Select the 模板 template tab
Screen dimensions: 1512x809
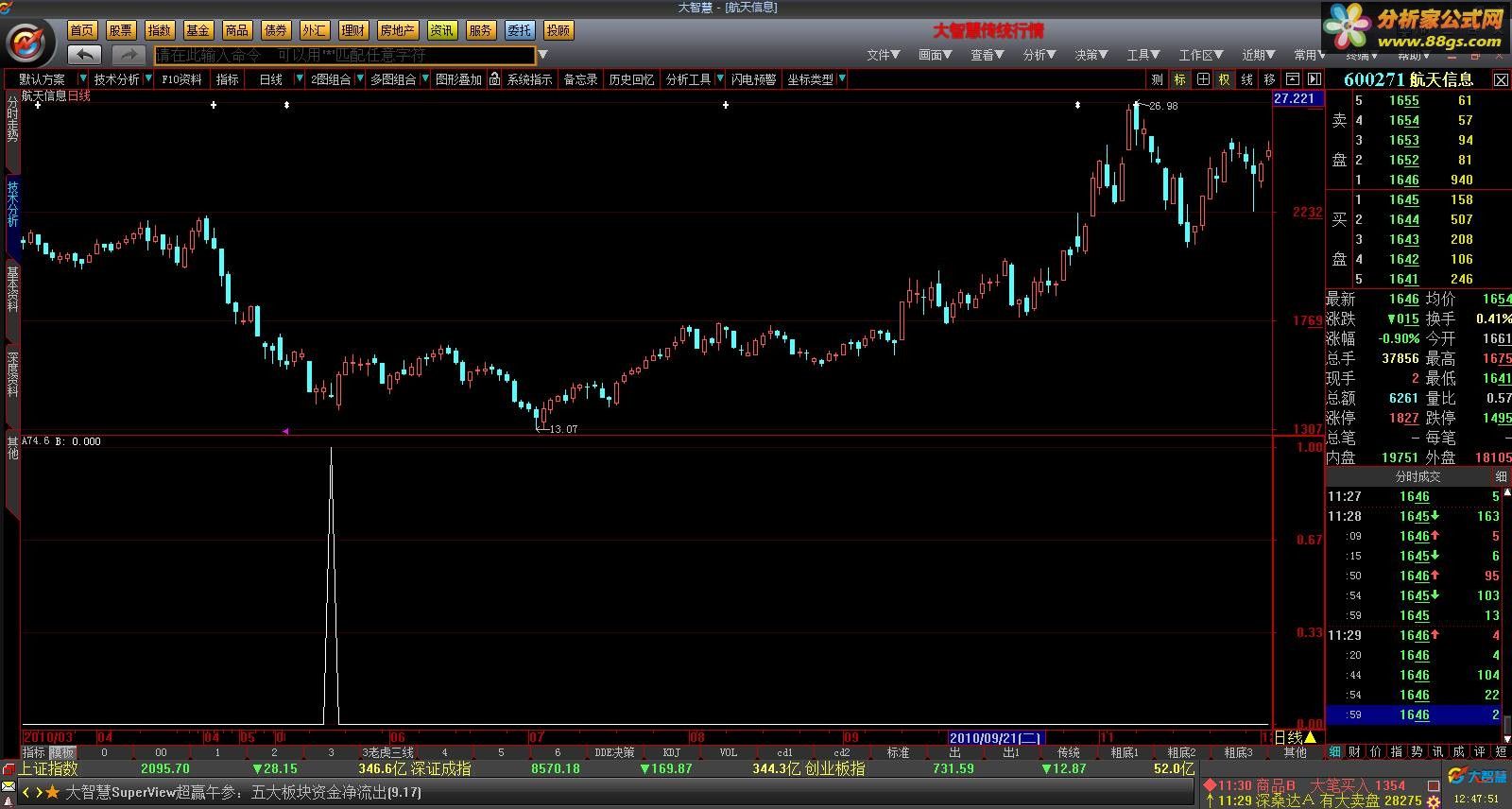62,753
